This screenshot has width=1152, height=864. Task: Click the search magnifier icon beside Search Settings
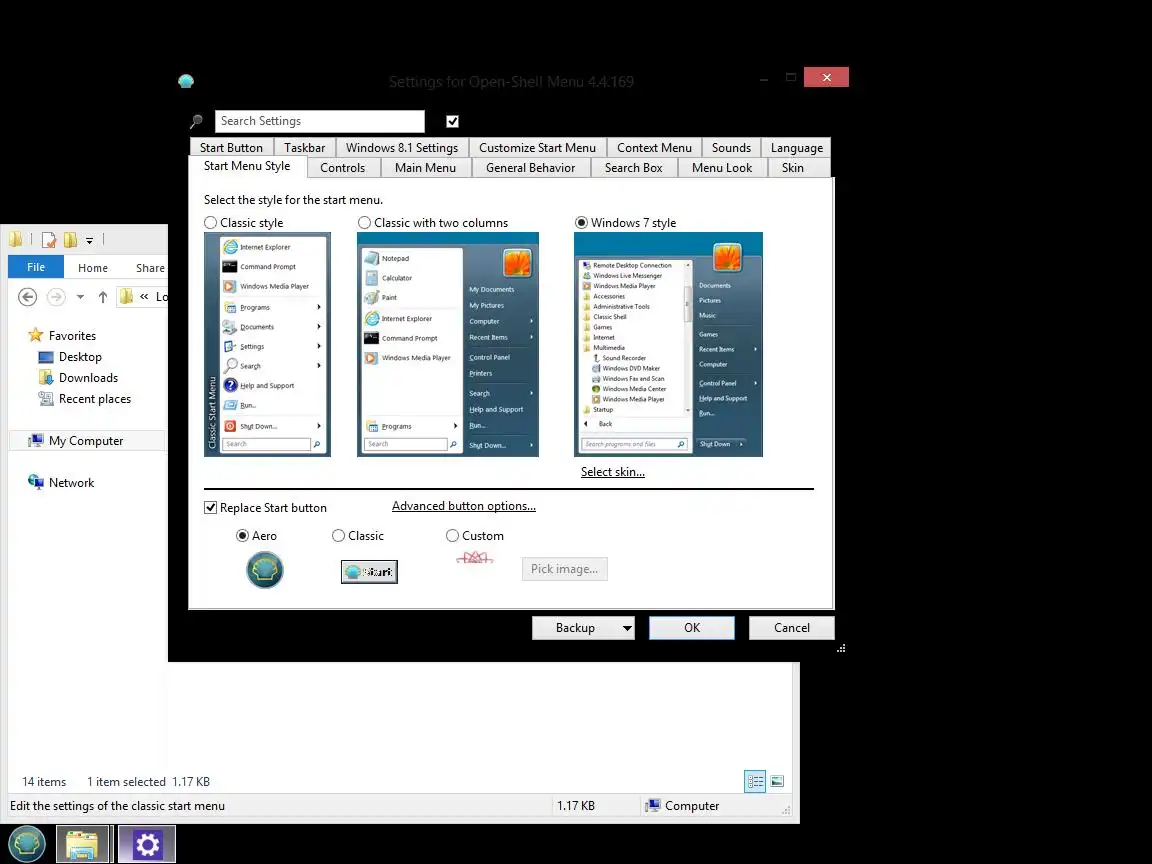[x=196, y=121]
